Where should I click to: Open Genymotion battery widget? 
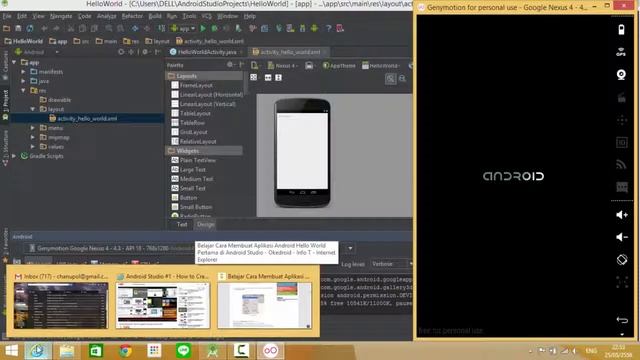[x=621, y=30]
